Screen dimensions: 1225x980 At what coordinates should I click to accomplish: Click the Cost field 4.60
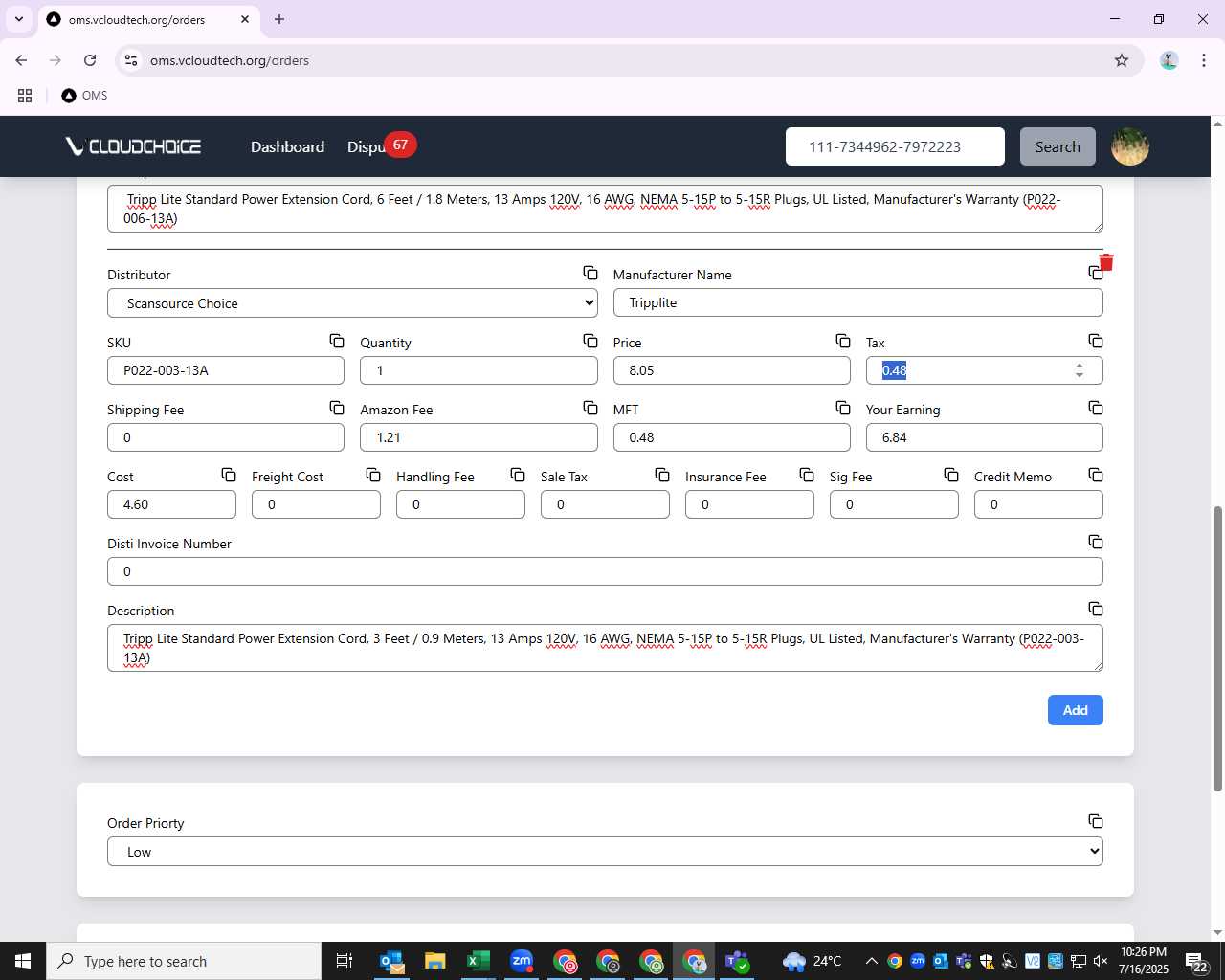tap(171, 504)
